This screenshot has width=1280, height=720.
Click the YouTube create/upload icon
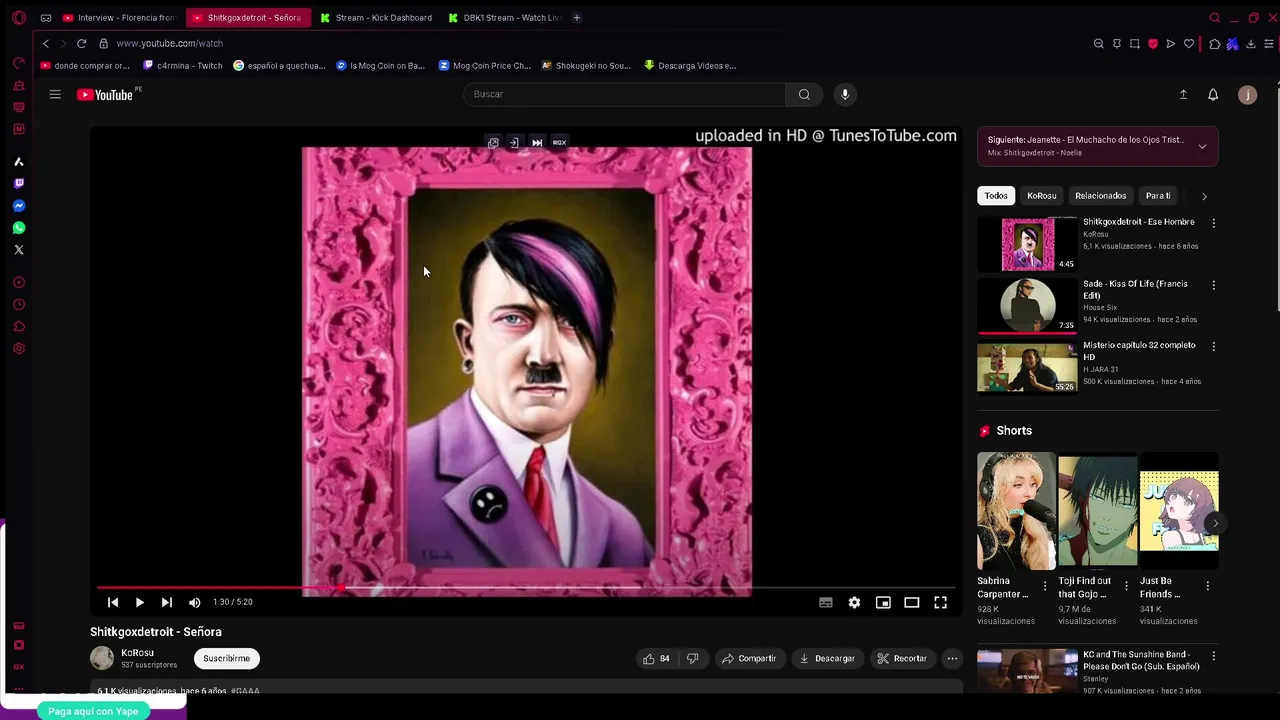[1183, 94]
